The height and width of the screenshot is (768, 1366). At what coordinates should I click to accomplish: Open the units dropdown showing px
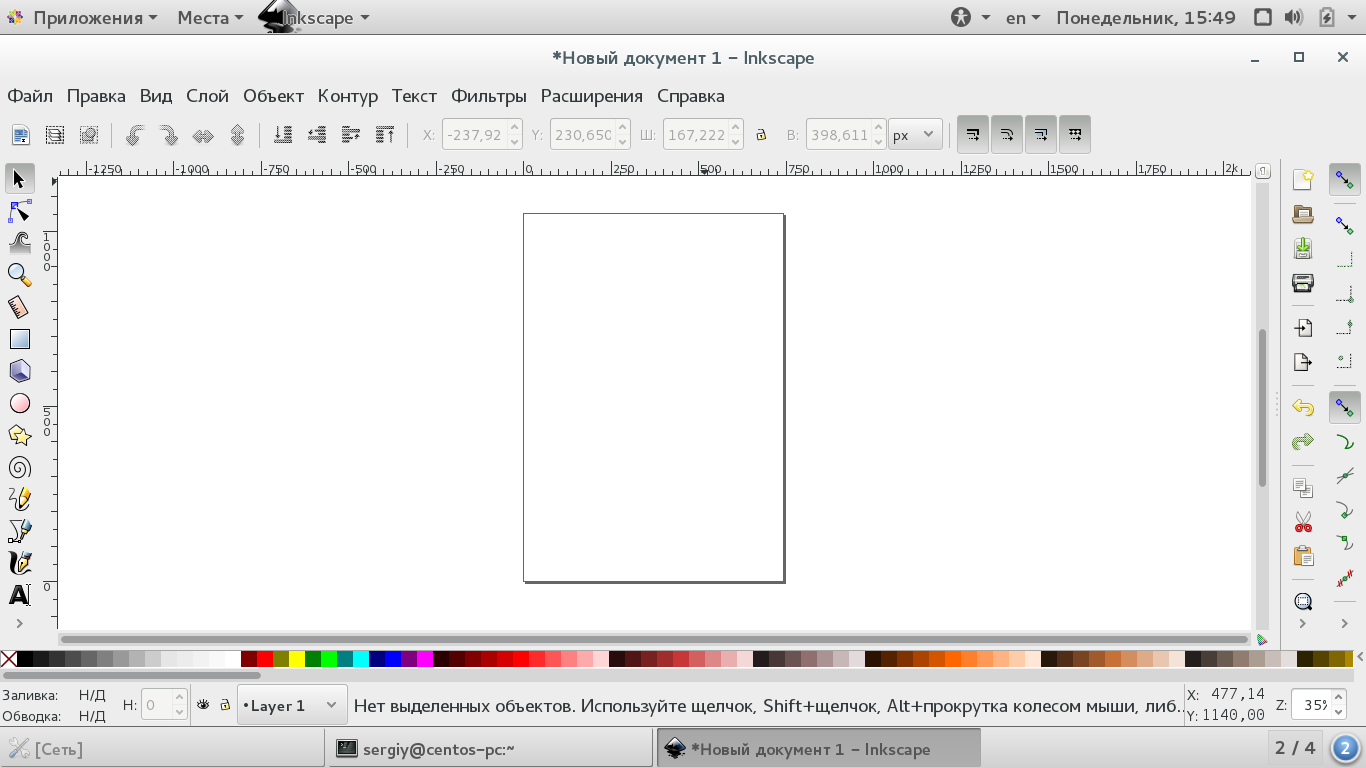pyautogui.click(x=913, y=134)
